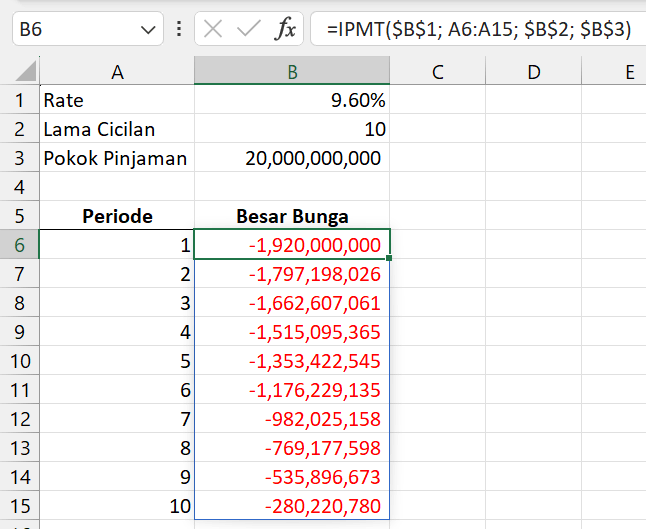Select row 15 header
The image size is (646, 529).
coord(19,506)
